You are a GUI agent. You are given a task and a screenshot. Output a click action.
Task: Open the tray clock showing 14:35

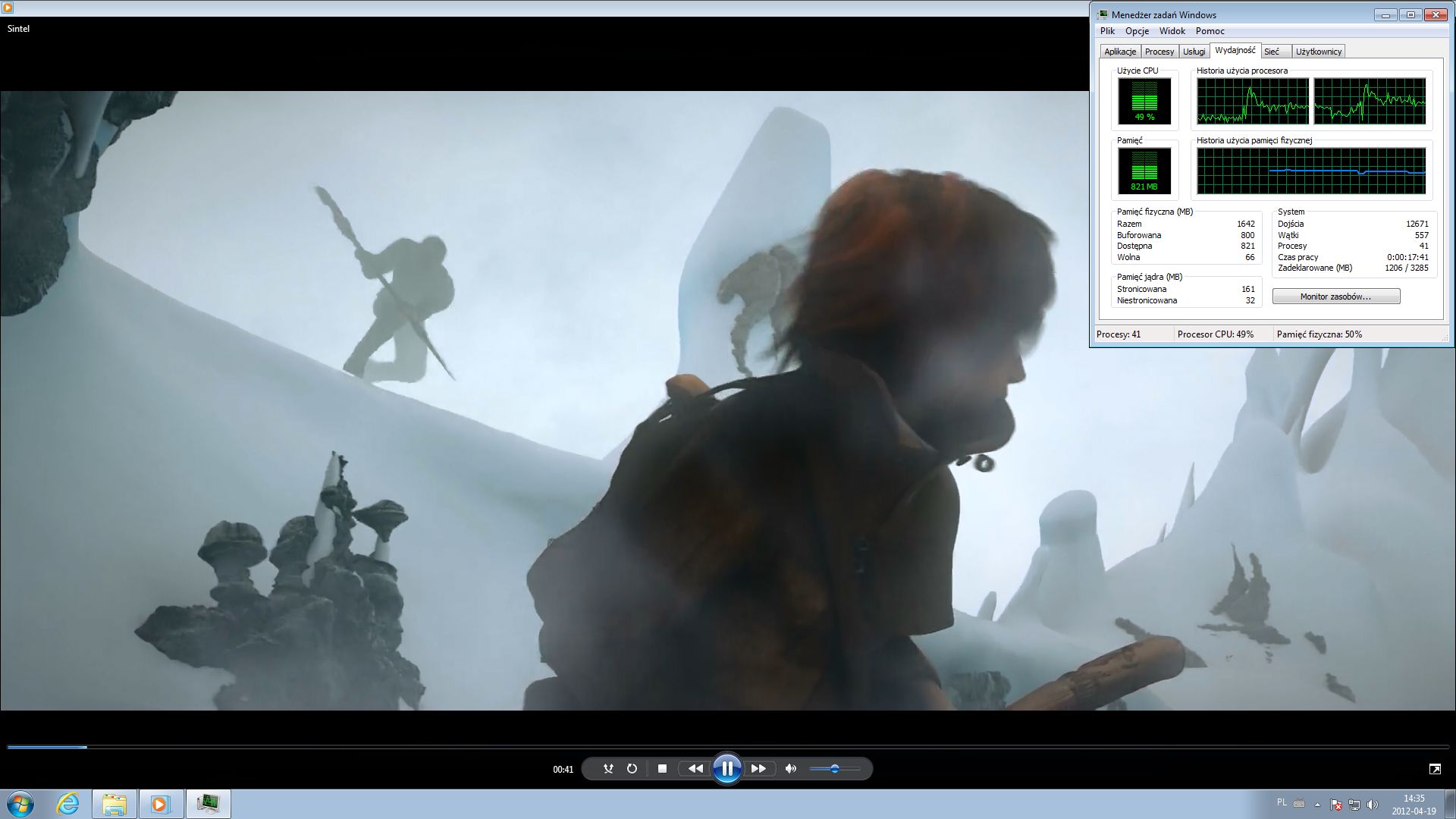(1414, 805)
